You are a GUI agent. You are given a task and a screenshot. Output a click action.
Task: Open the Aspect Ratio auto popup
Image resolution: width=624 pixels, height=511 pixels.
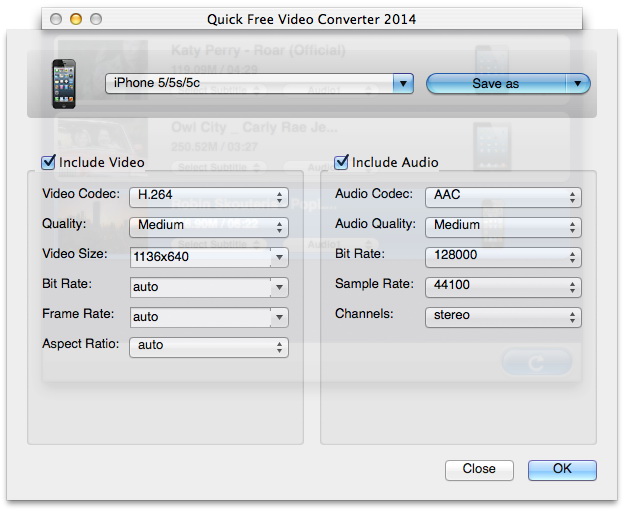[x=209, y=347]
